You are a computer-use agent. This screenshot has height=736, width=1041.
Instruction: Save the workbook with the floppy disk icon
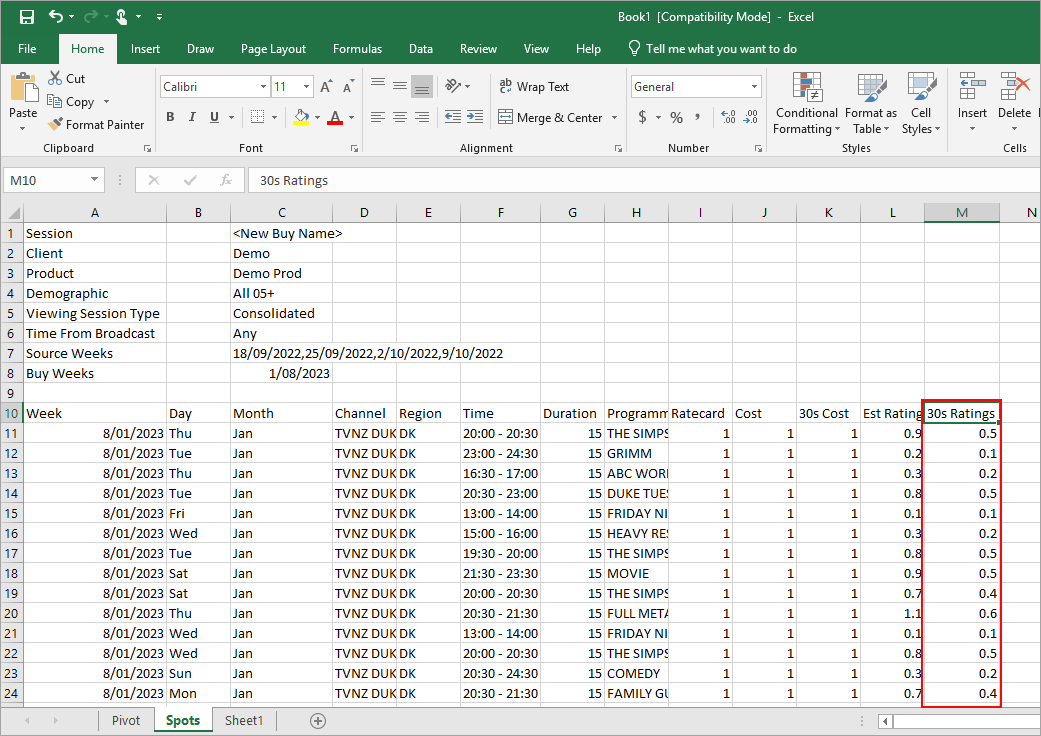tap(27, 17)
